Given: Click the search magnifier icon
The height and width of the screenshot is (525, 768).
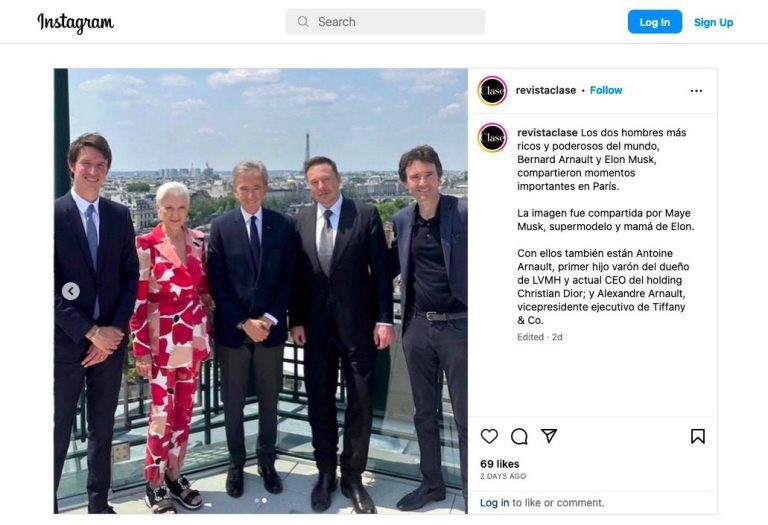Looking at the screenshot, I should (x=303, y=22).
